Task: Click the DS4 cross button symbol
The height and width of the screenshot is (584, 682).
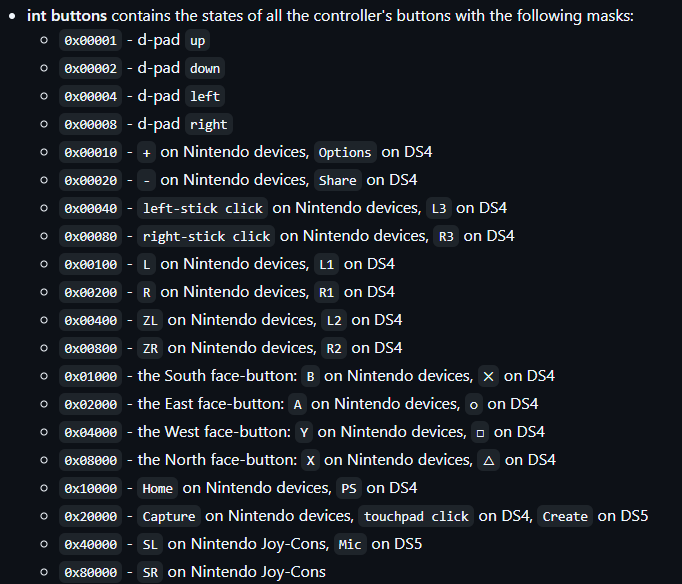Action: click(x=488, y=376)
